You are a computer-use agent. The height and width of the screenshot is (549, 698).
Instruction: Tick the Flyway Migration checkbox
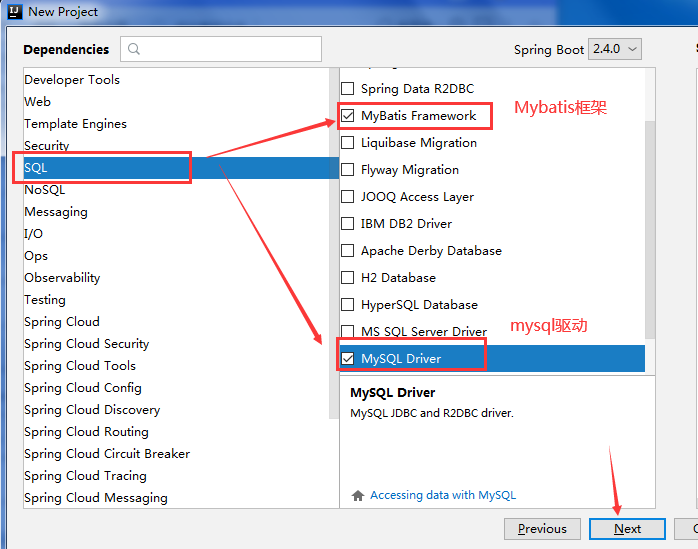point(347,170)
